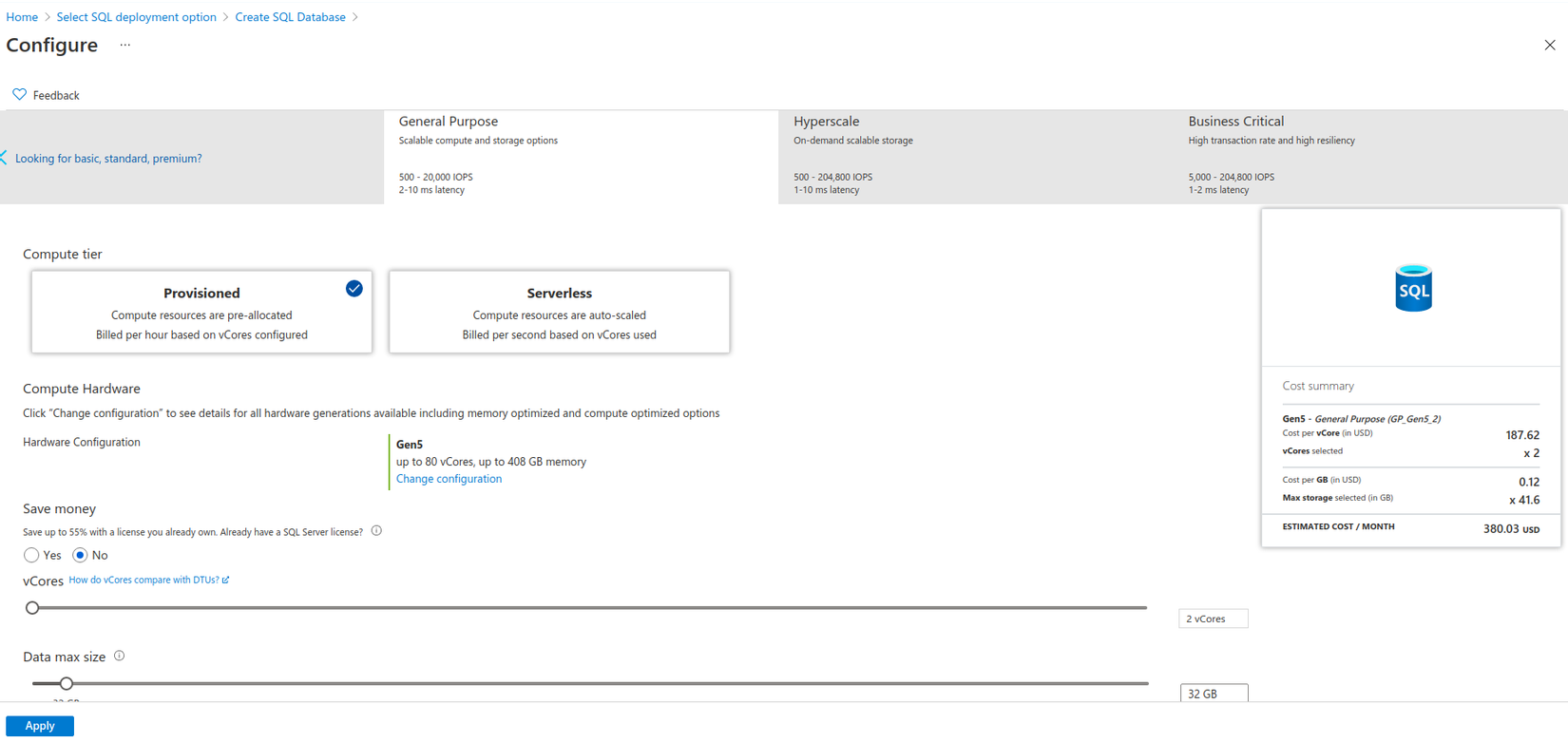The width and height of the screenshot is (1568, 743).
Task: Click the Compute tier heading
Action: click(x=62, y=254)
